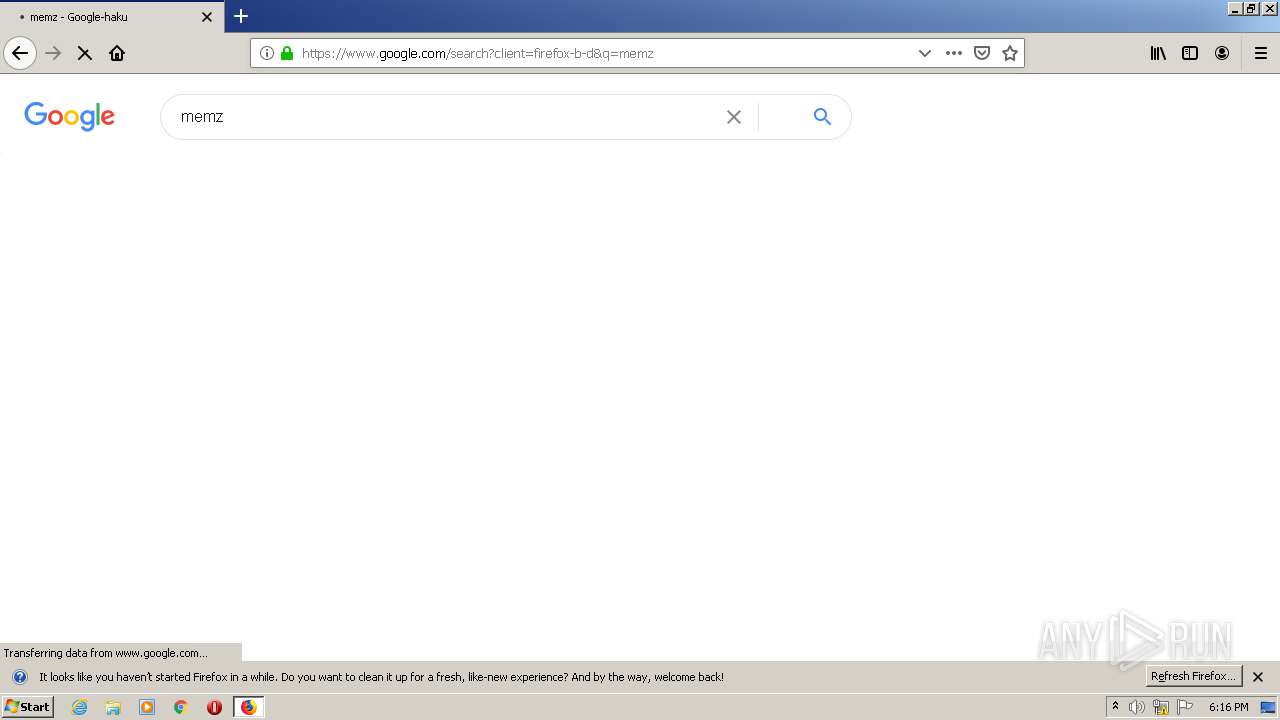1280x720 pixels.
Task: Show site information icon in address bar
Action: click(x=267, y=53)
